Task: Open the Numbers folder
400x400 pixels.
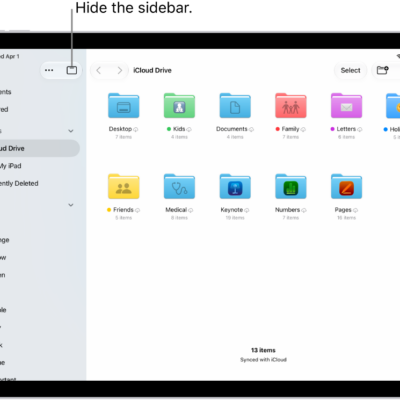Action: tap(291, 186)
